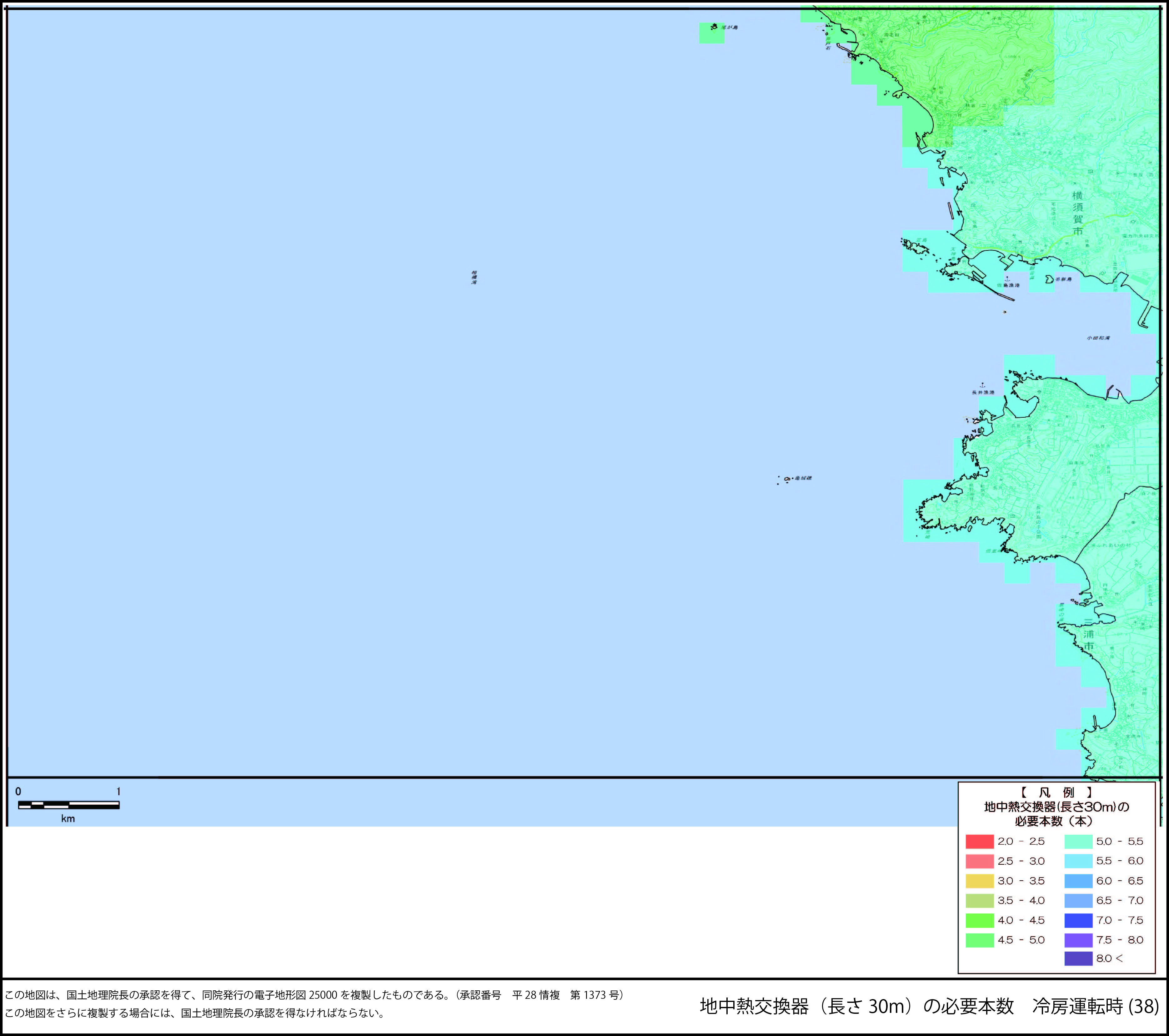This screenshot has width=1169, height=1036.
Task: Click the 6.0 - 6.5 range label
Action: pos(1120,881)
